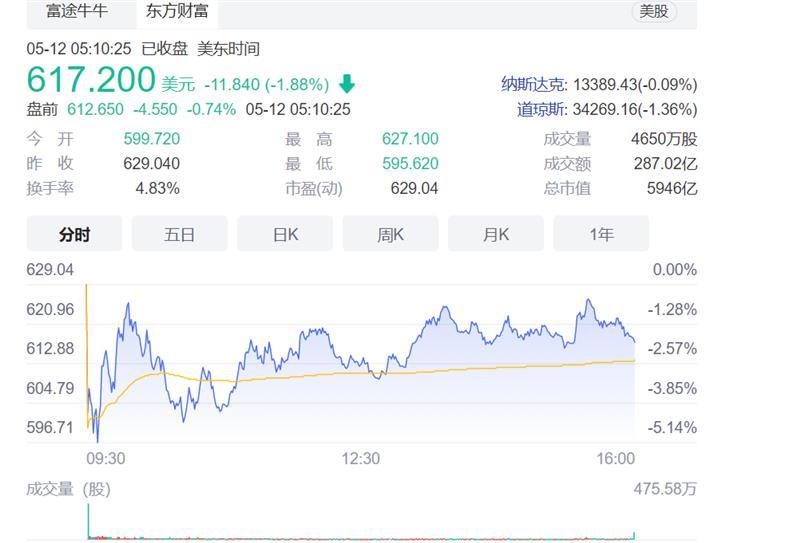
Task: Switch to the 富途牛牛 tab
Action: click(77, 12)
